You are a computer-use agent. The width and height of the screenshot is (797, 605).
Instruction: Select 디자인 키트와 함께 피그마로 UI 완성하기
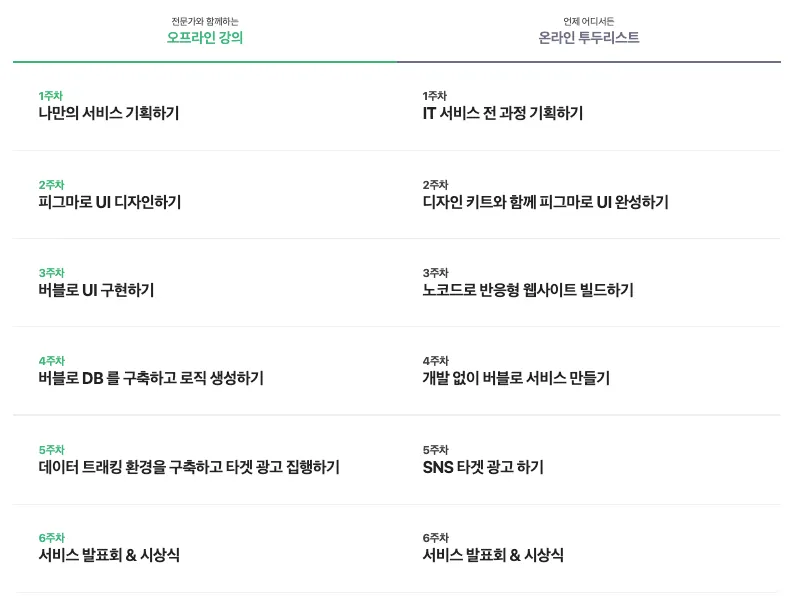click(545, 202)
